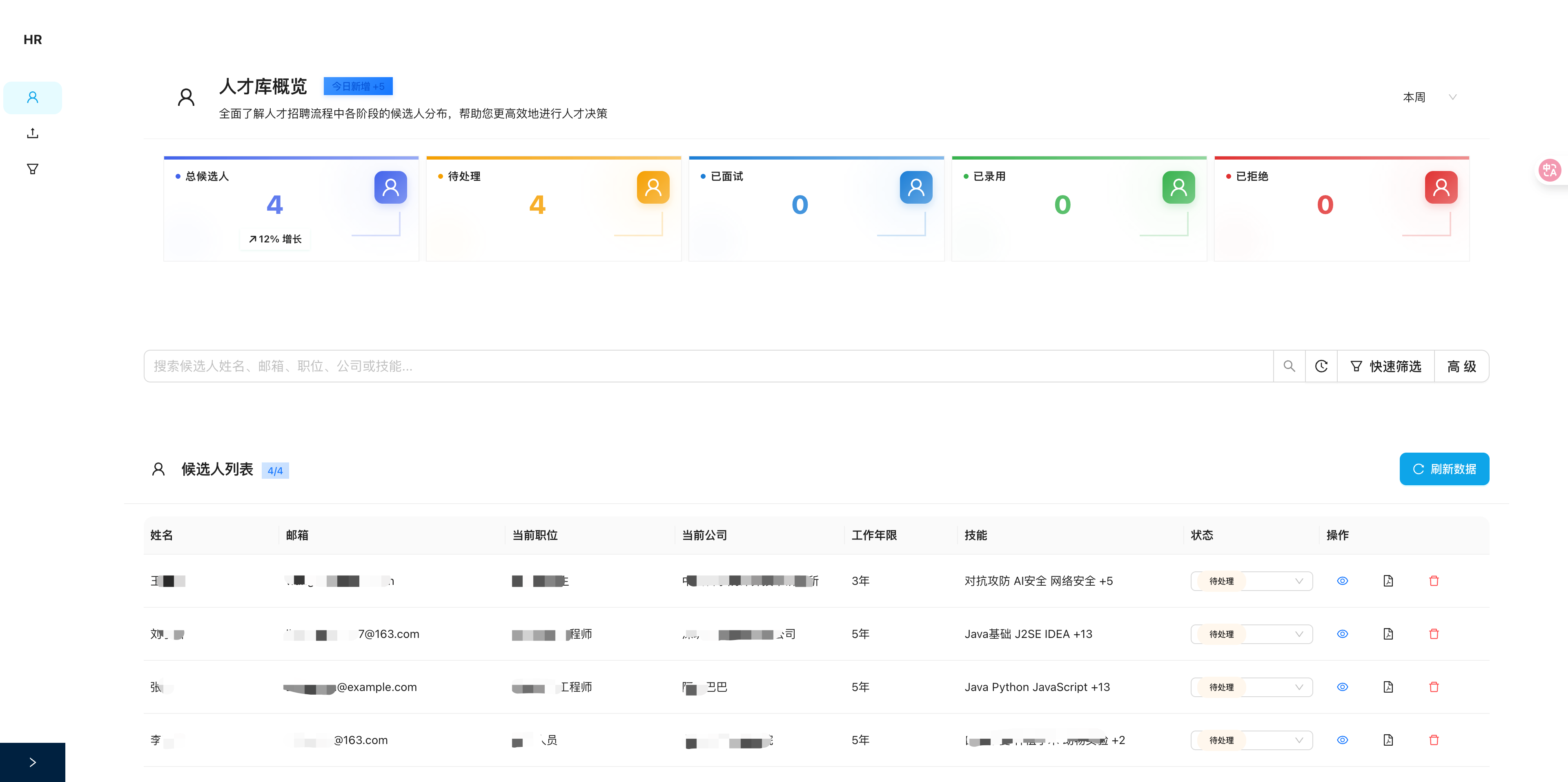This screenshot has height=782, width=1568.
Task: Click the 已面试 card blue user icon
Action: (916, 187)
